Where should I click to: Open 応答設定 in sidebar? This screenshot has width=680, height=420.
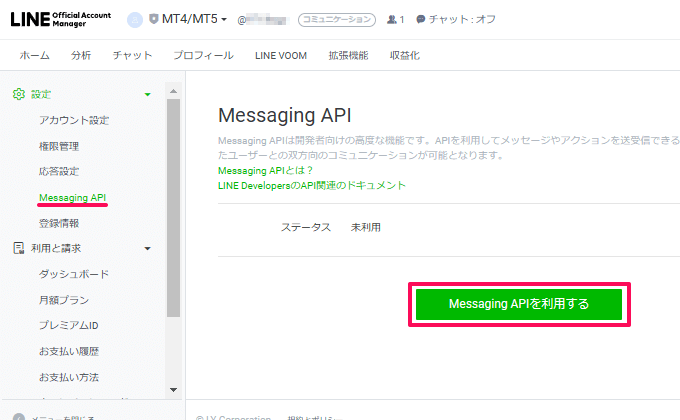click(x=59, y=171)
